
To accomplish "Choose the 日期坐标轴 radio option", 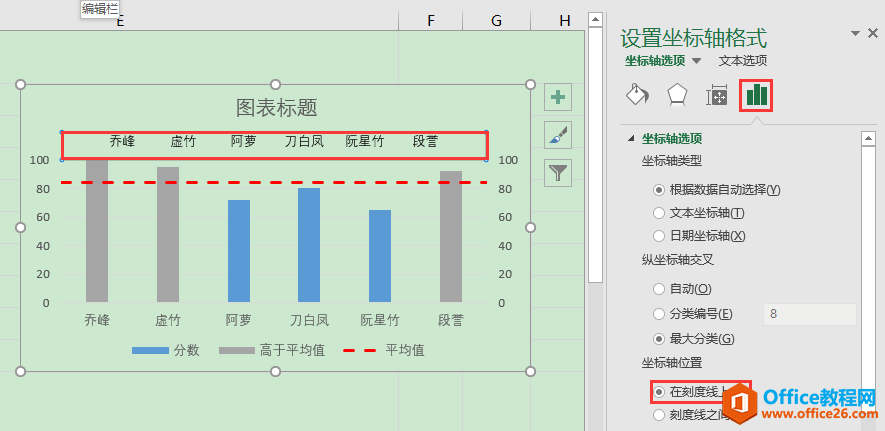I will pyautogui.click(x=659, y=235).
